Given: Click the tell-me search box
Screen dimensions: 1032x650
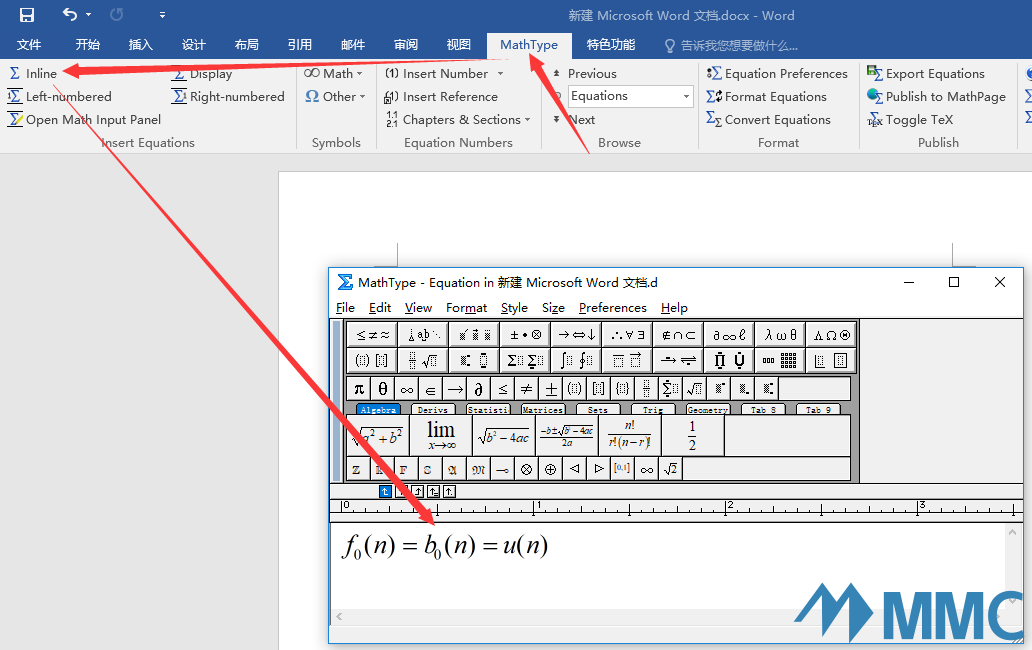Looking at the screenshot, I should click(732, 45).
